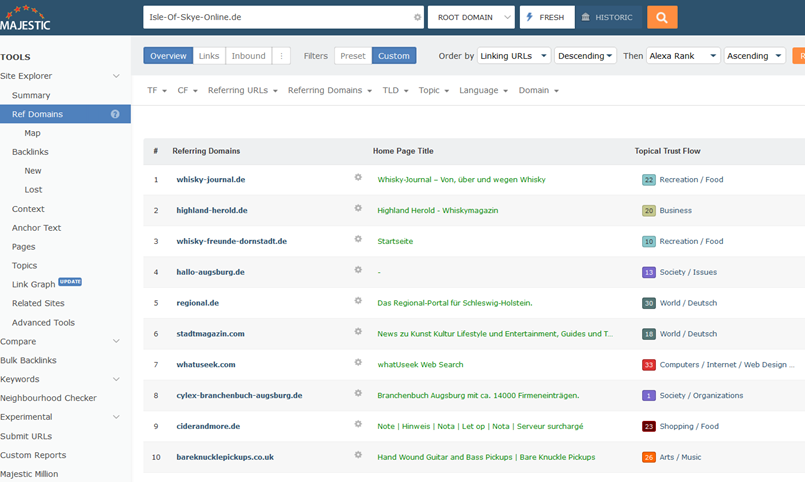Open gear menu for cylex-branchenbuch-augsburg.de

coord(358,393)
